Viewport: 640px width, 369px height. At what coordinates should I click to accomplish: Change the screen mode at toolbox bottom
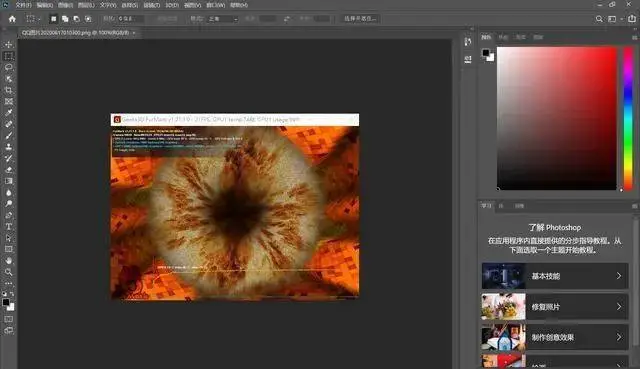click(x=9, y=330)
